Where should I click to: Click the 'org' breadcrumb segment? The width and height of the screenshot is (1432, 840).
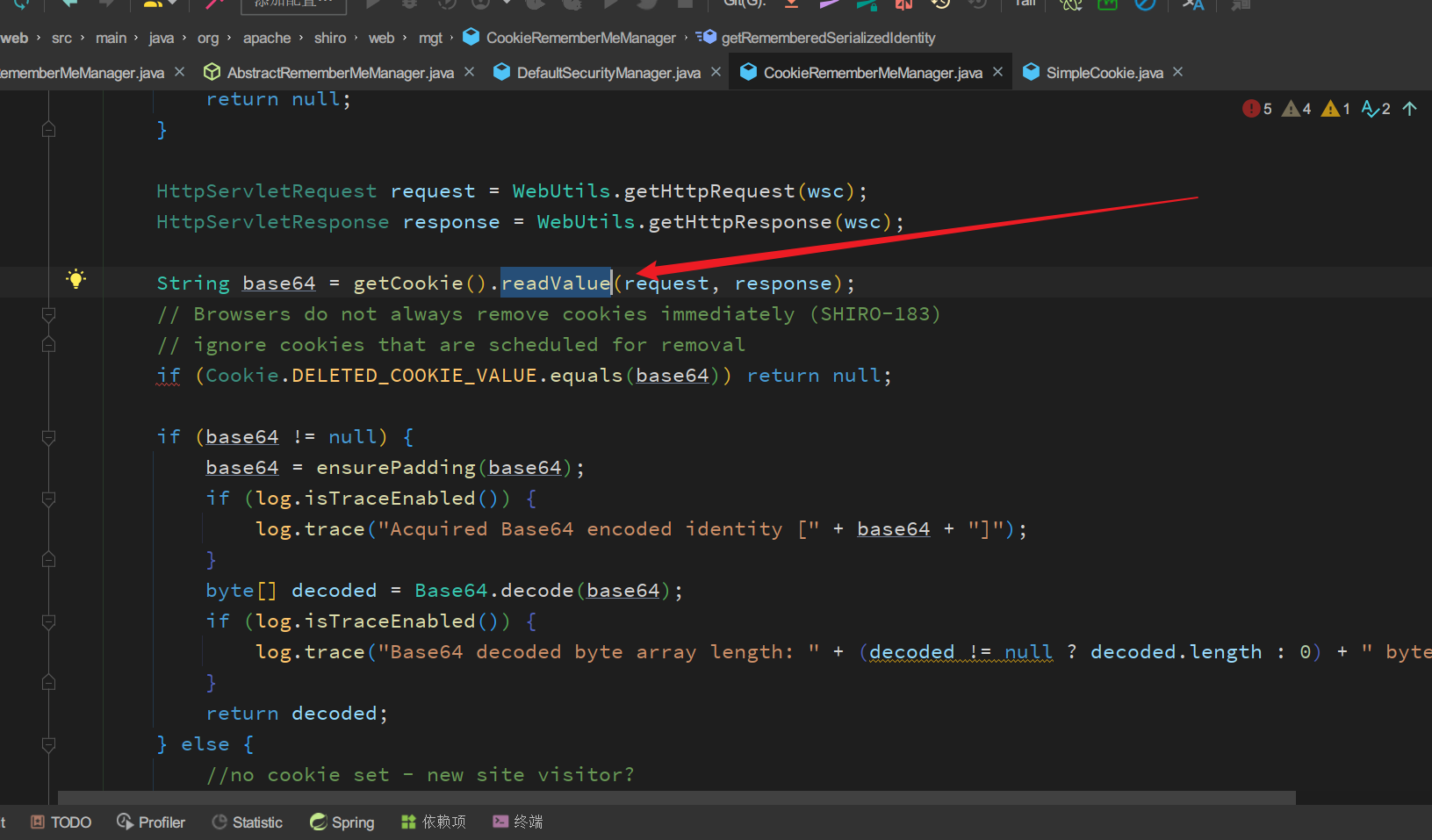208,38
